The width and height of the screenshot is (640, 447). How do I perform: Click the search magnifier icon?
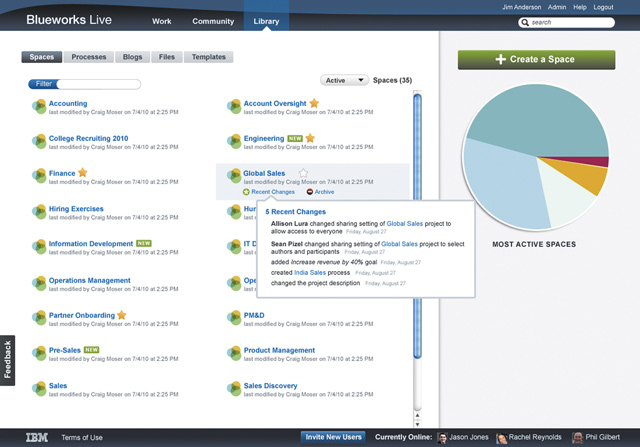click(525, 22)
